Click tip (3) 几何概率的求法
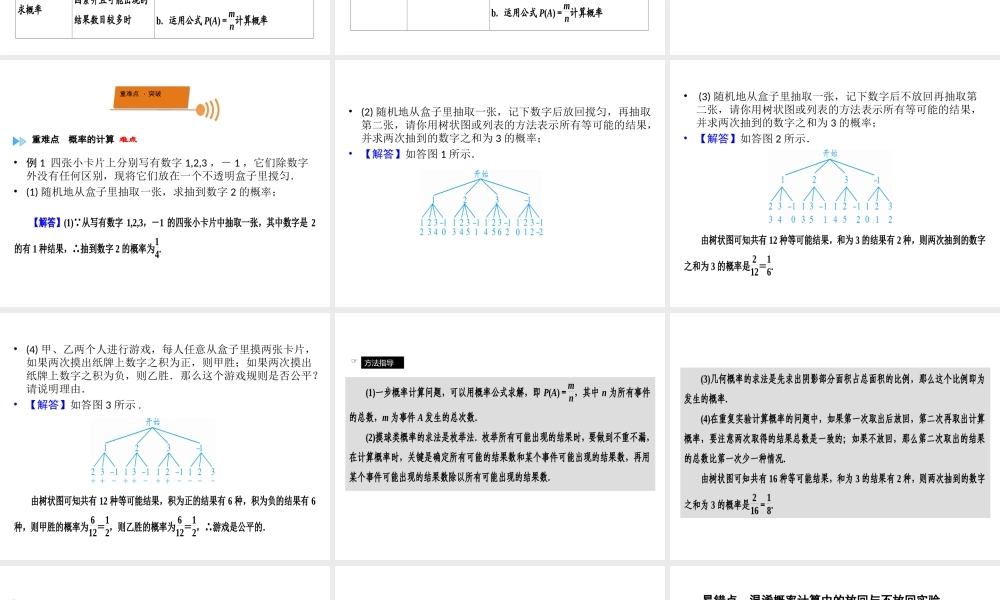 [x=835, y=388]
